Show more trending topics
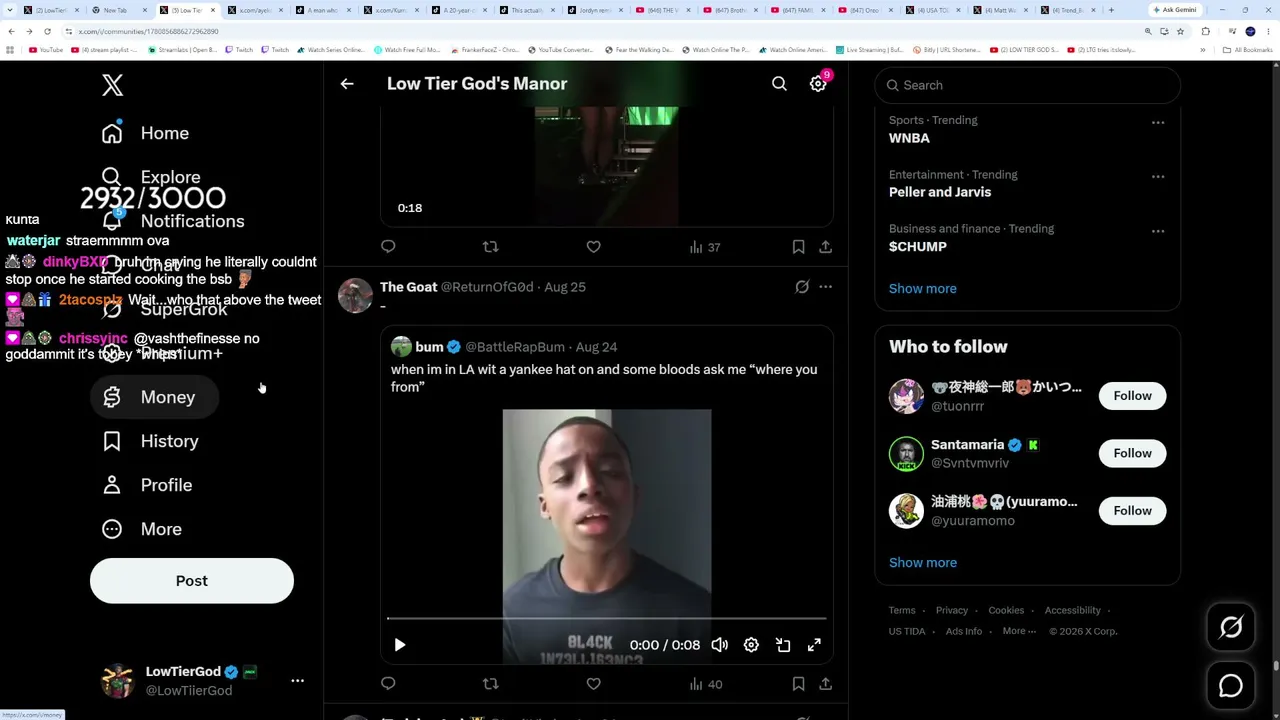The image size is (1280, 720). pos(922,288)
